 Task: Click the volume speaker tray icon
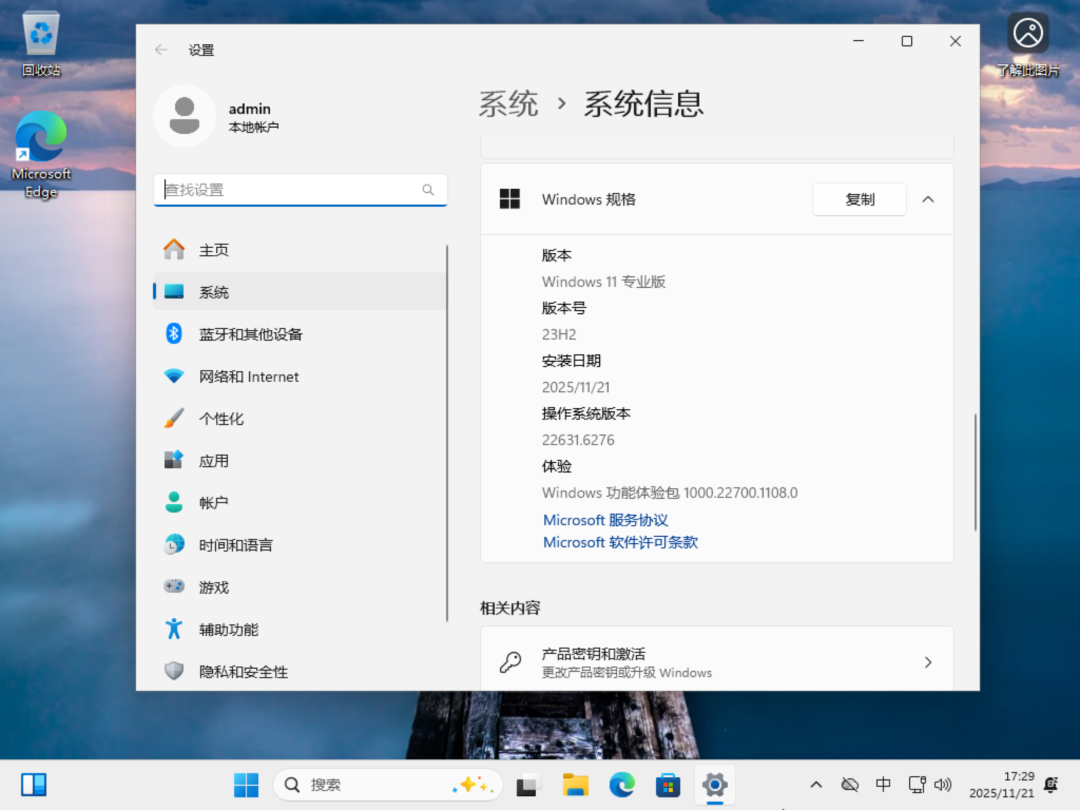coord(942,785)
